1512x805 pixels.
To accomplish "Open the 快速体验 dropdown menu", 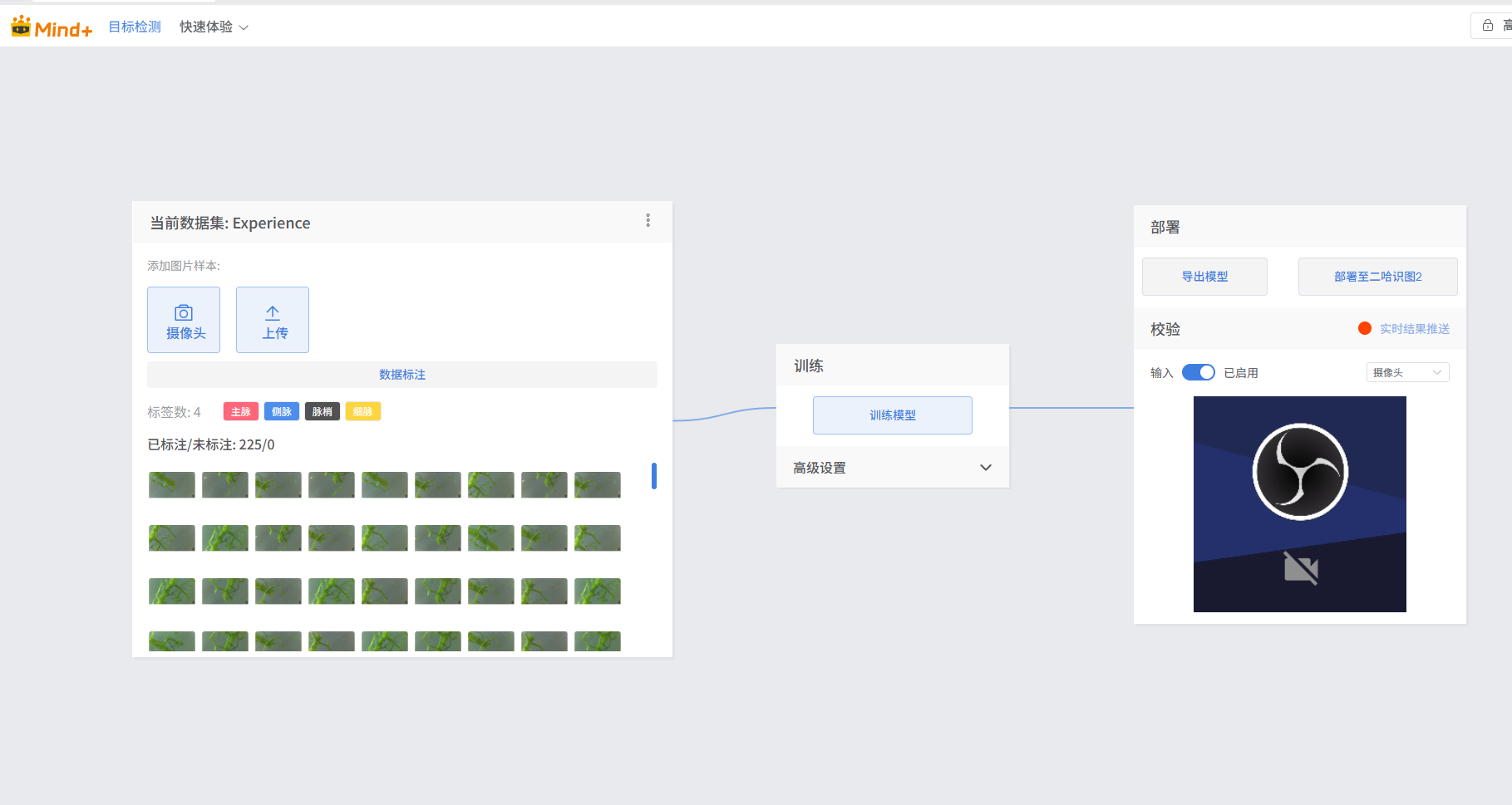I will click(214, 27).
